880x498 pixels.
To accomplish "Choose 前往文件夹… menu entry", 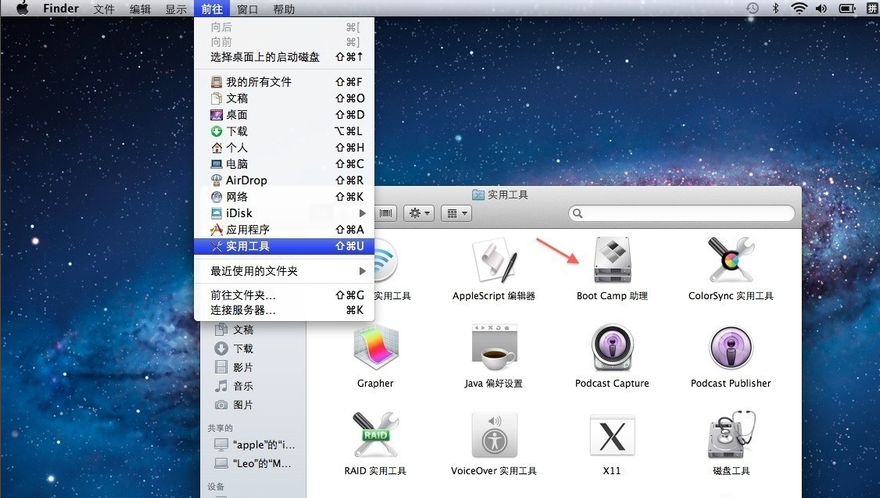I will [x=284, y=295].
